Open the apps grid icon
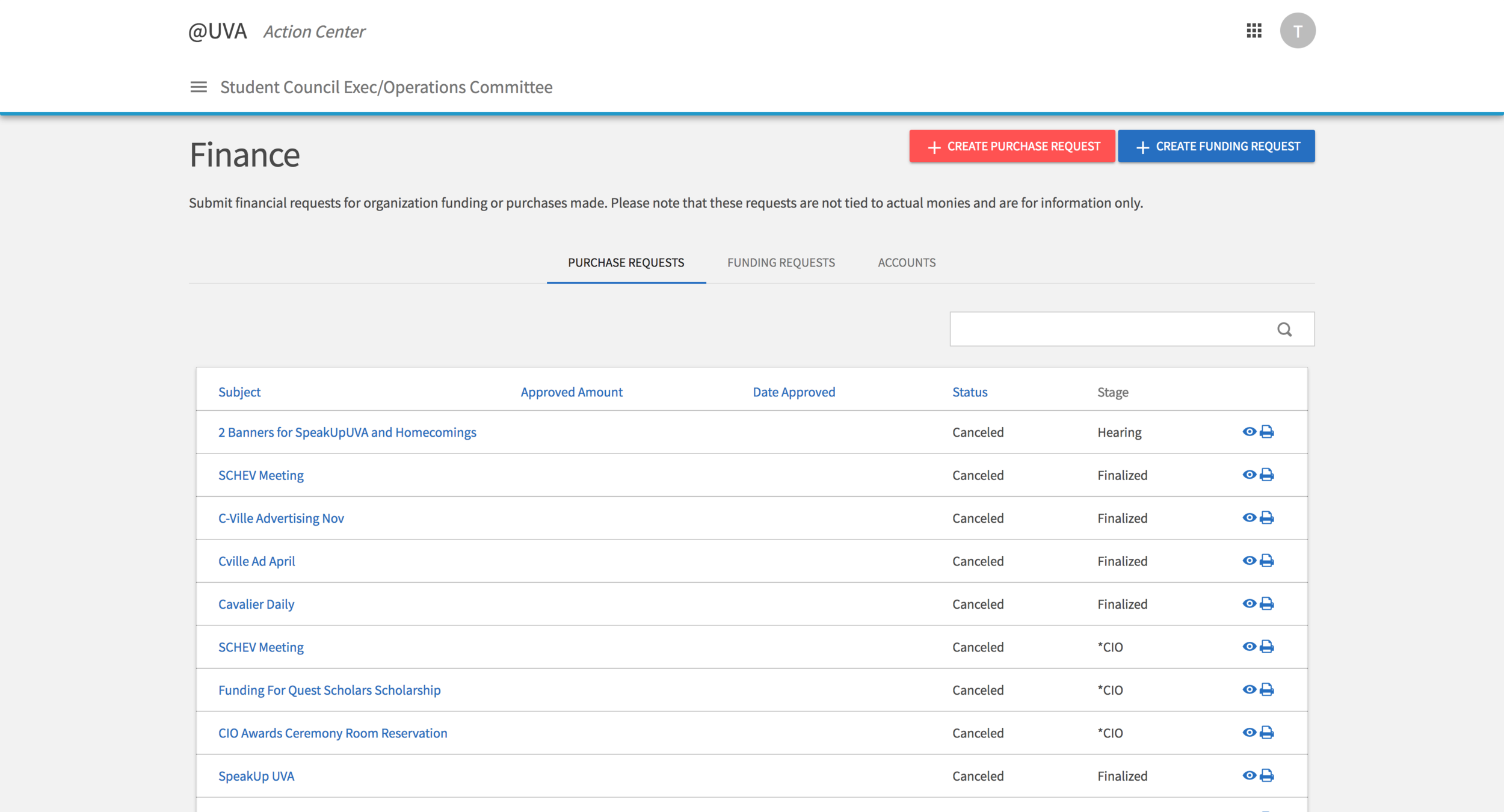Screen dimensions: 1504x812 tap(1254, 31)
